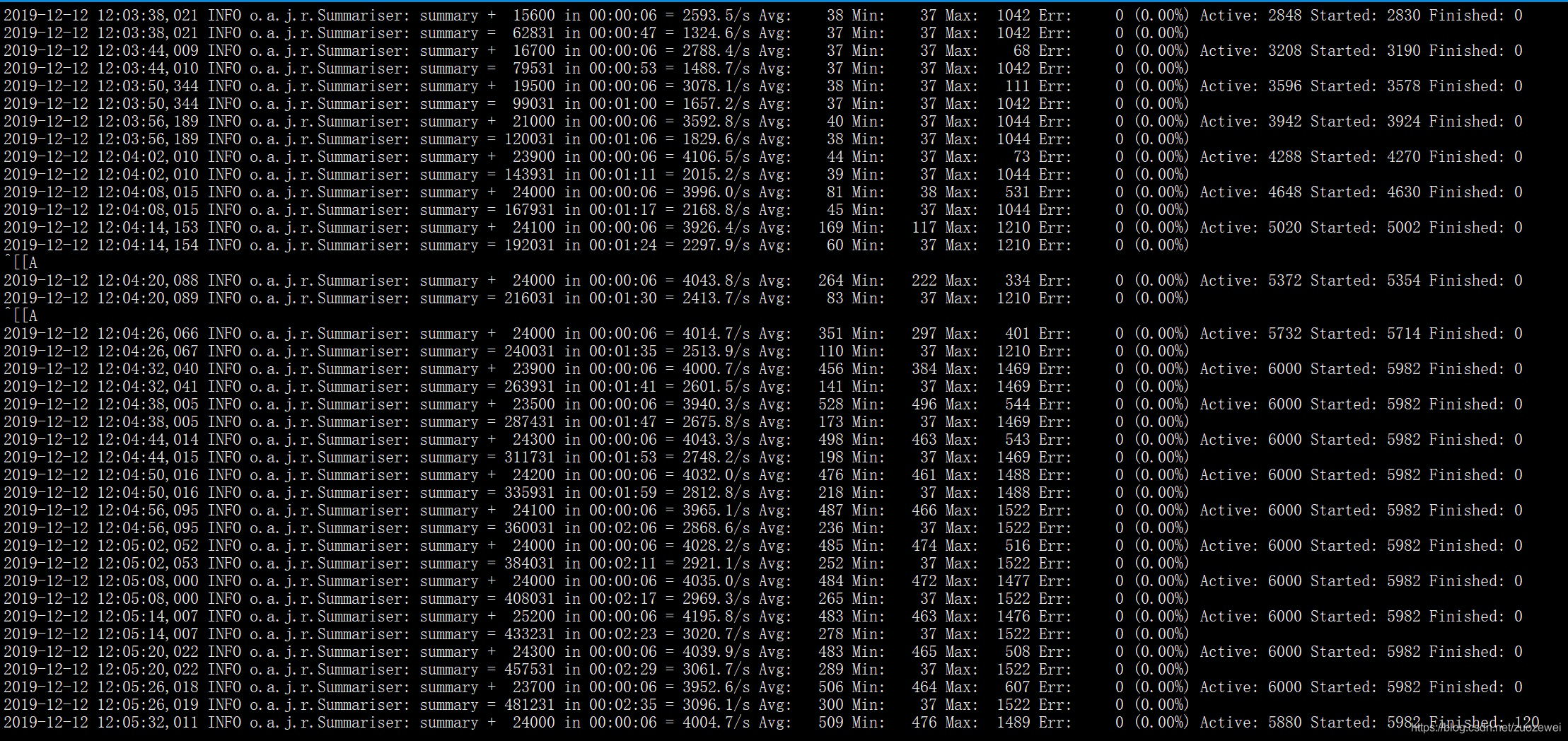Image resolution: width=1568 pixels, height=741 pixels.
Task: Select the Active count 3208
Action: click(1284, 51)
